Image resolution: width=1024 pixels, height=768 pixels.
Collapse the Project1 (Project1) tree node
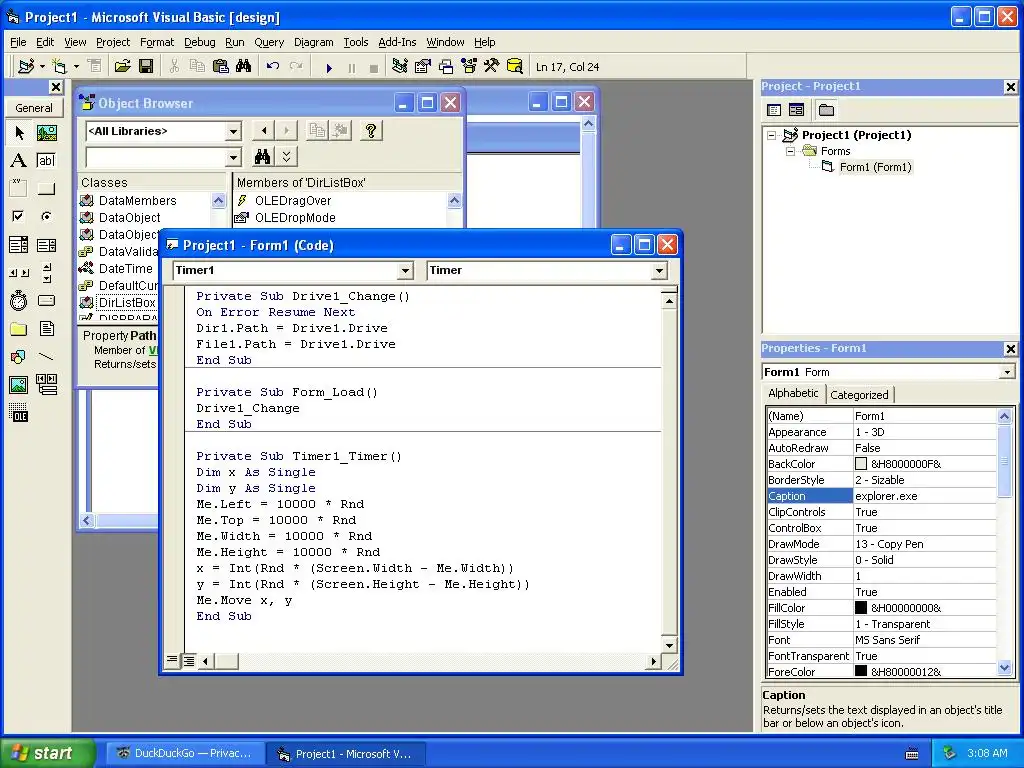771,135
